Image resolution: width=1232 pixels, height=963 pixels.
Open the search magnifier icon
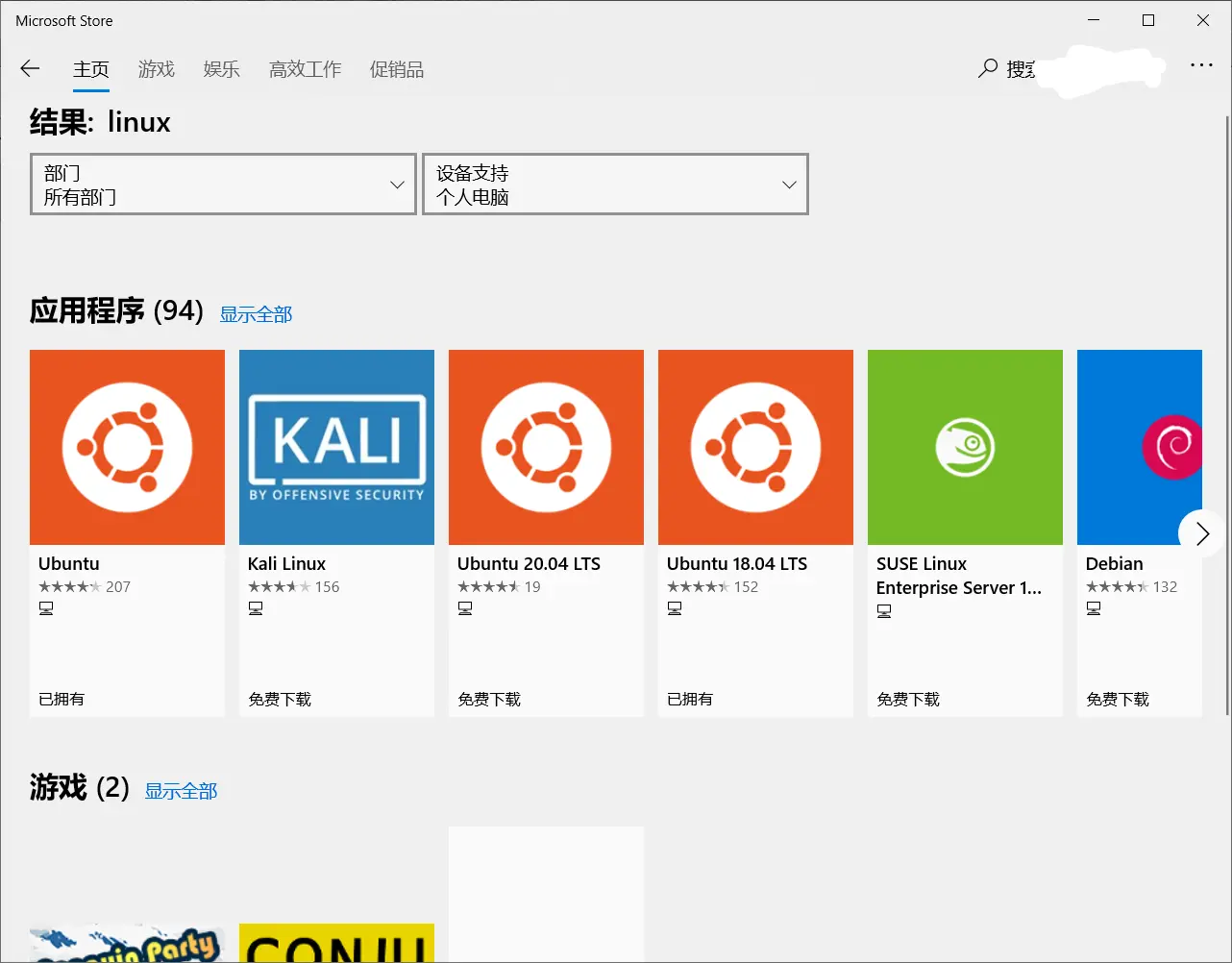coord(988,68)
